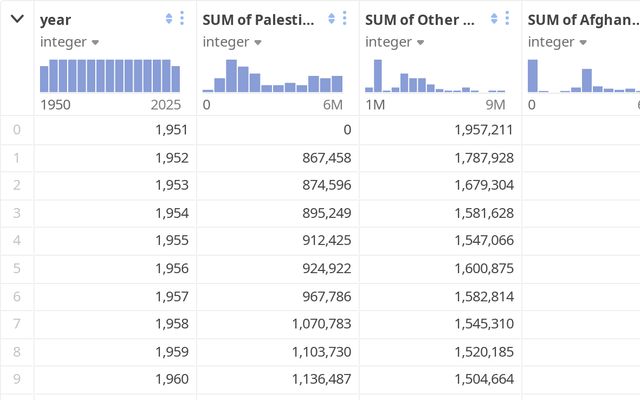Open SUM of Other column options menu
Image resolution: width=640 pixels, height=400 pixels.
pyautogui.click(x=507, y=19)
